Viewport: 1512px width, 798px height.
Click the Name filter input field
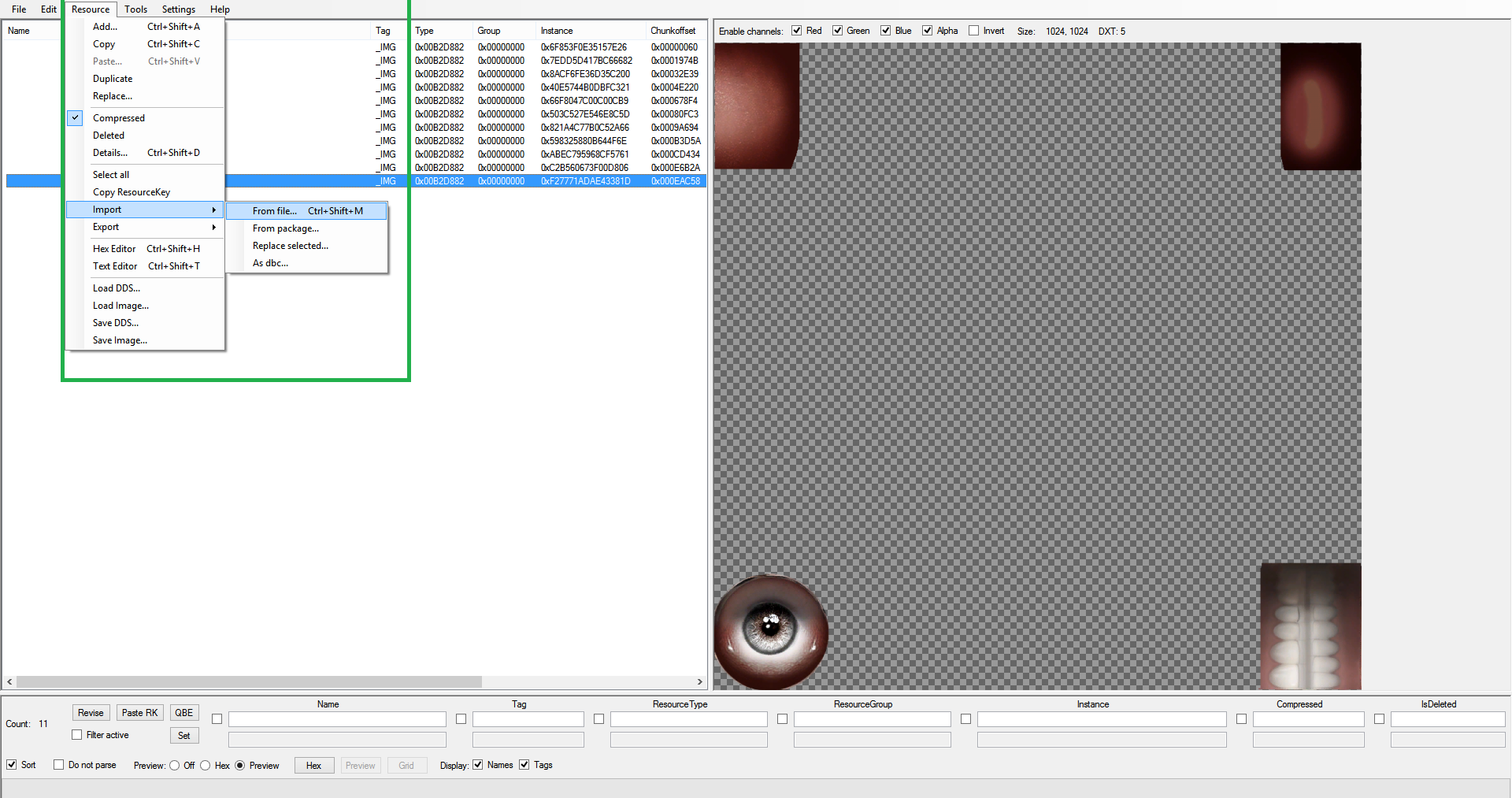(337, 719)
